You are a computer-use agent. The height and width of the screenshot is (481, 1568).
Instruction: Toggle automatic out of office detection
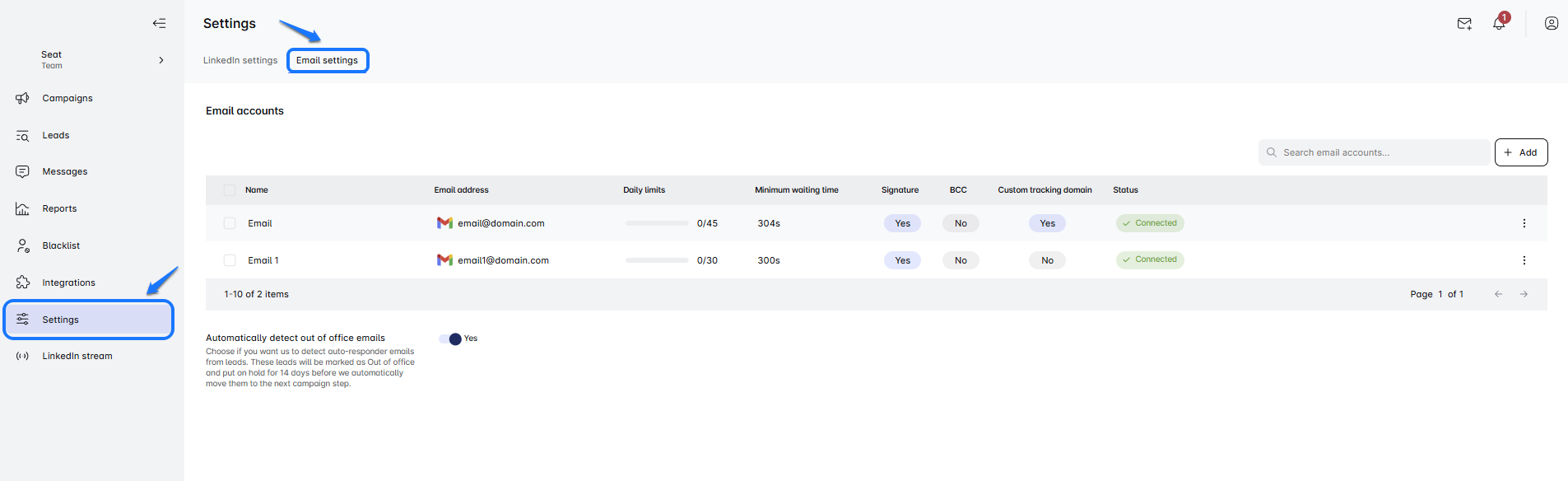click(x=450, y=339)
